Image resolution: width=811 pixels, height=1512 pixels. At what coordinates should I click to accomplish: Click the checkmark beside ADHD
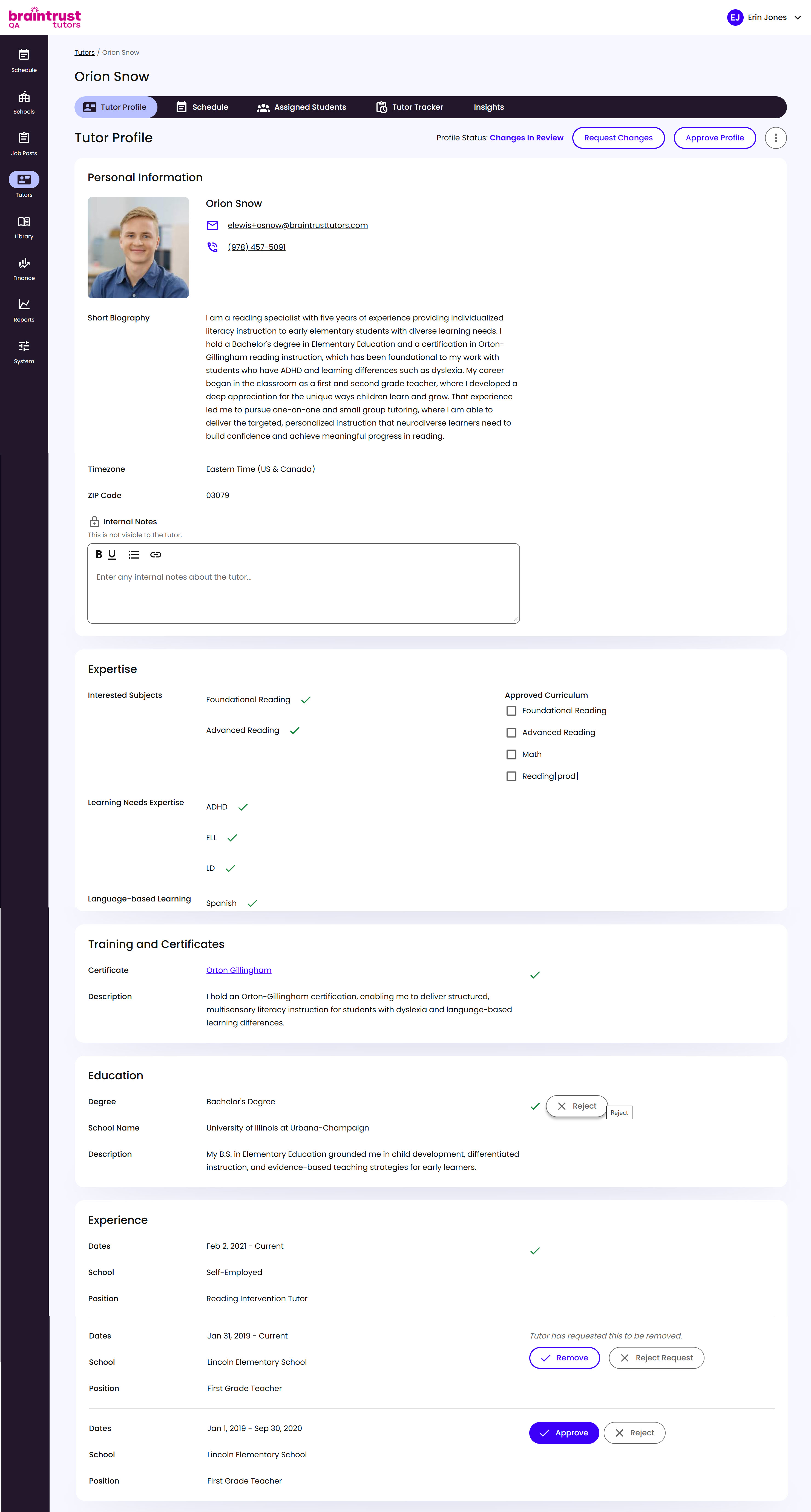click(x=243, y=807)
